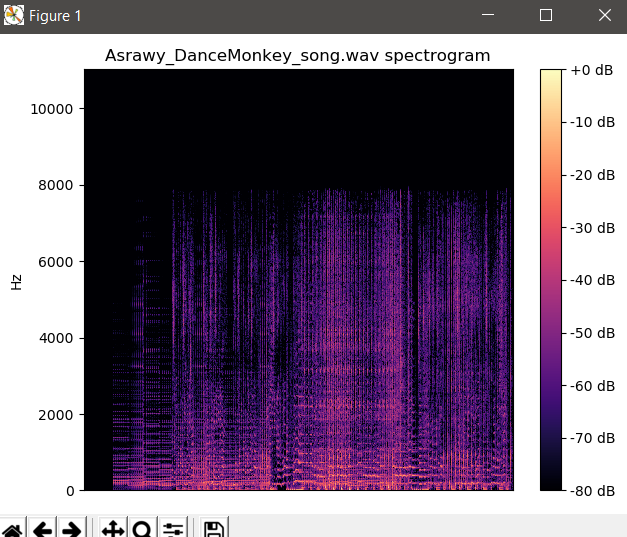Go forward to next view arrow

72,529
